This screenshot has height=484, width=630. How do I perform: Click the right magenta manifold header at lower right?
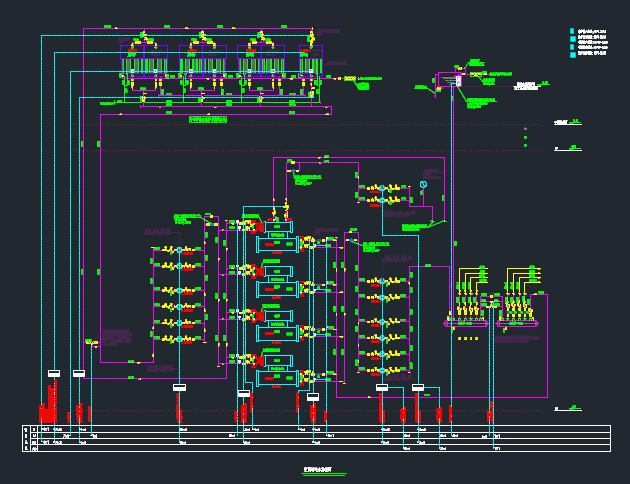tap(518, 323)
